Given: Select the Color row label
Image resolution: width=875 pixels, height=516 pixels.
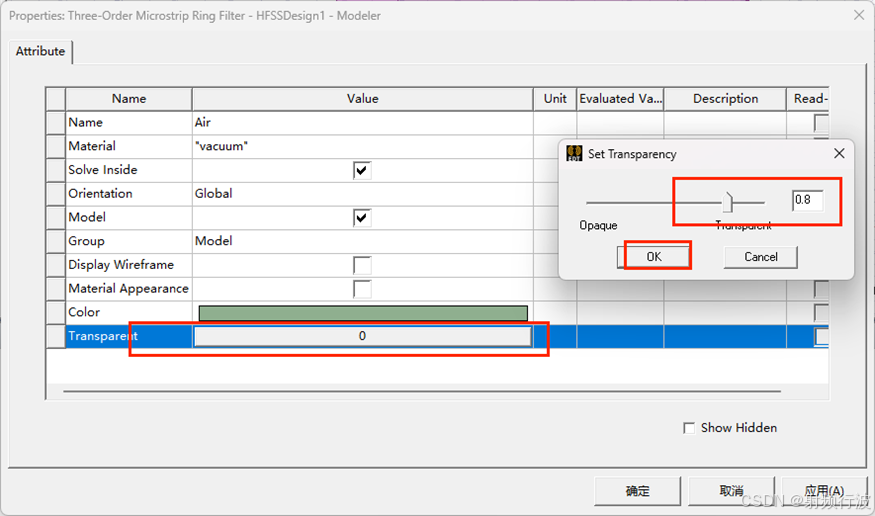Looking at the screenshot, I should [x=129, y=312].
